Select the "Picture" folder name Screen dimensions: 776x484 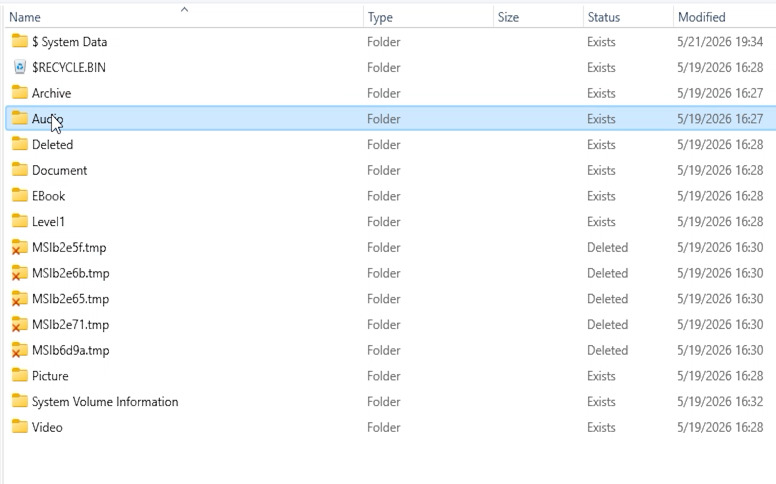pyautogui.click(x=50, y=376)
